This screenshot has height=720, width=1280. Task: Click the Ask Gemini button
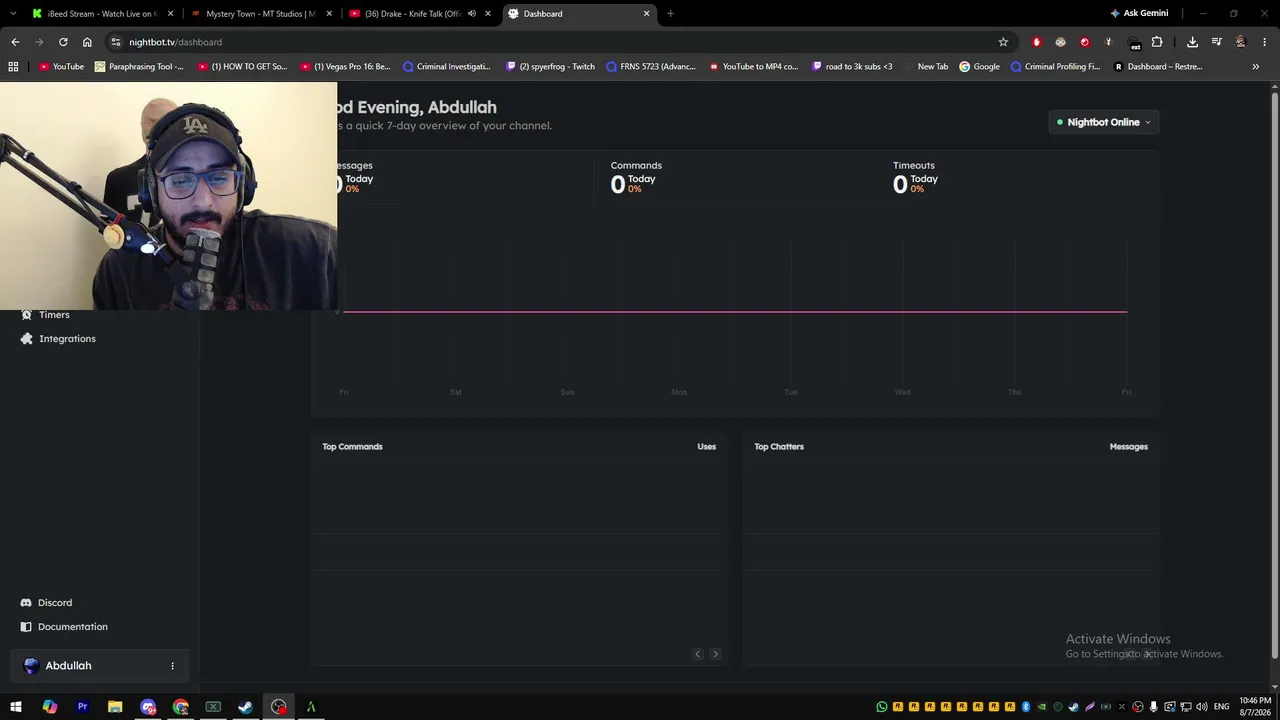1138,14
